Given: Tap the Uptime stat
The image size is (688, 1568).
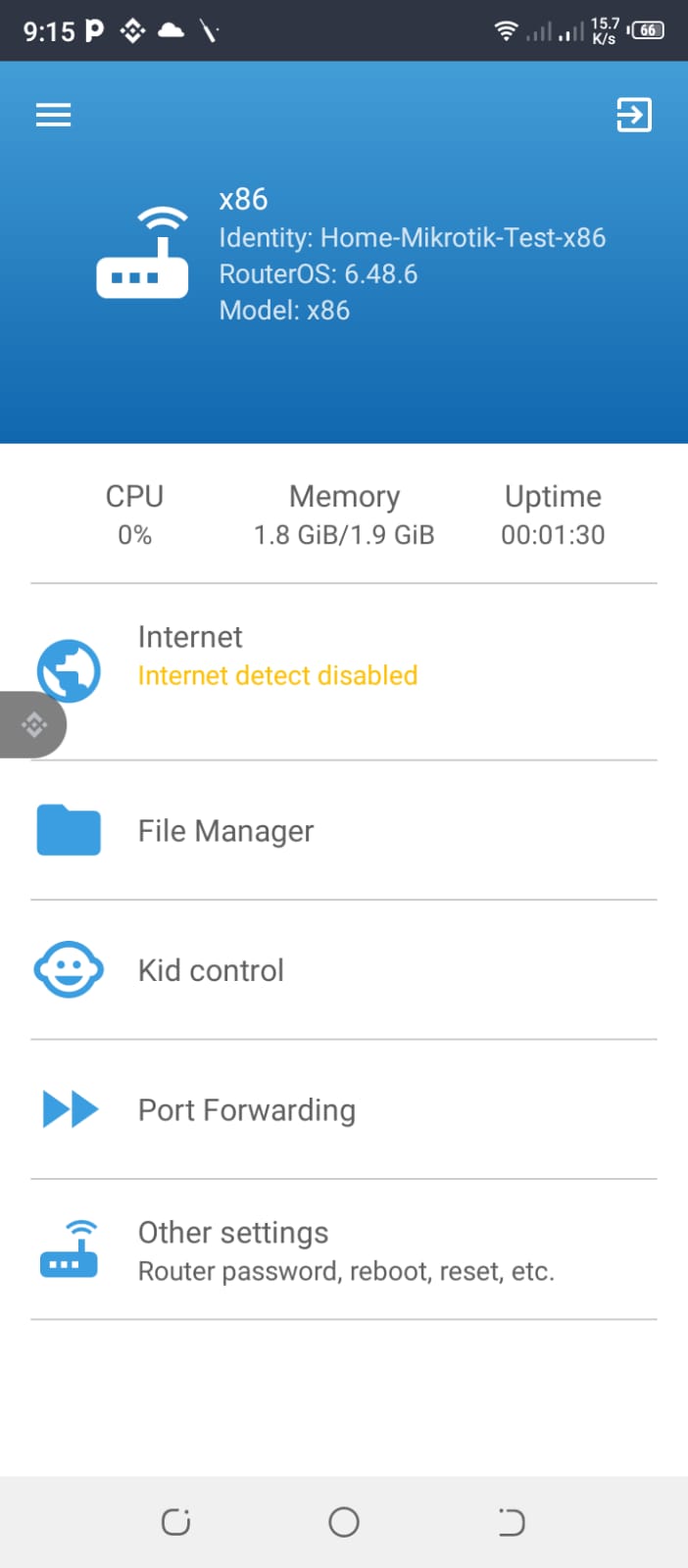Looking at the screenshot, I should 553,514.
